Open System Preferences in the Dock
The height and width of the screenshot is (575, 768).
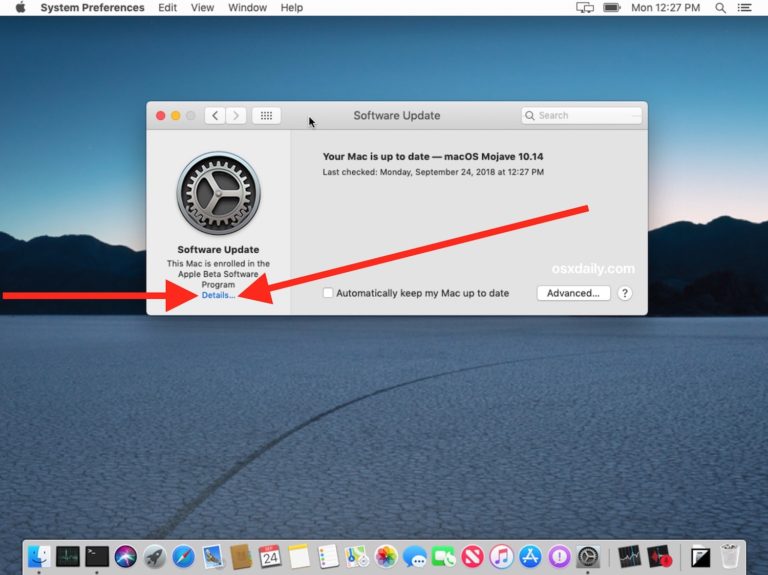[588, 557]
